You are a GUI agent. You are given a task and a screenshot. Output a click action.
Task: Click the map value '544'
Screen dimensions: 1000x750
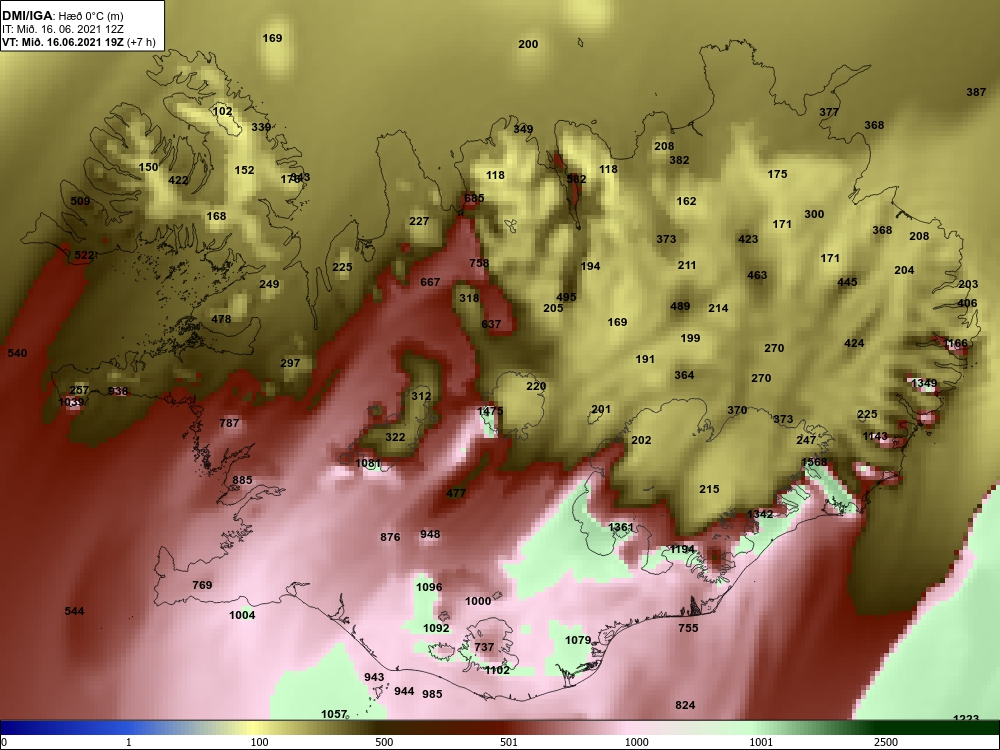pyautogui.click(x=75, y=611)
